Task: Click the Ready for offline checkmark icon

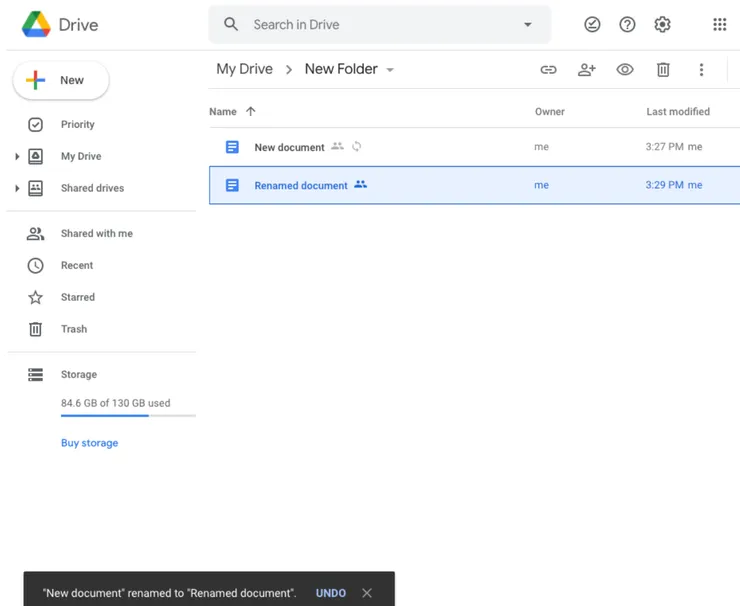Action: click(592, 25)
